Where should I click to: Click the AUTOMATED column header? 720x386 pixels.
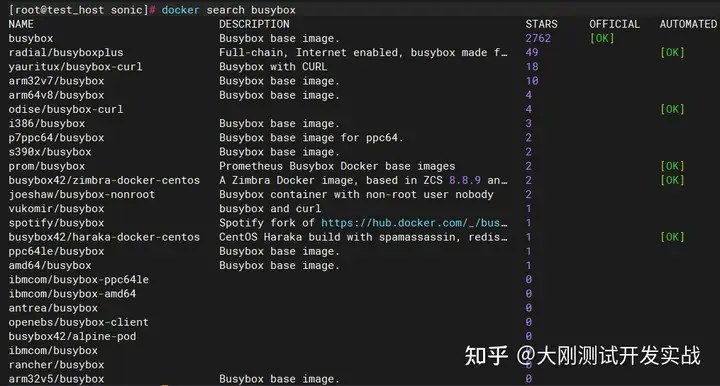(688, 24)
